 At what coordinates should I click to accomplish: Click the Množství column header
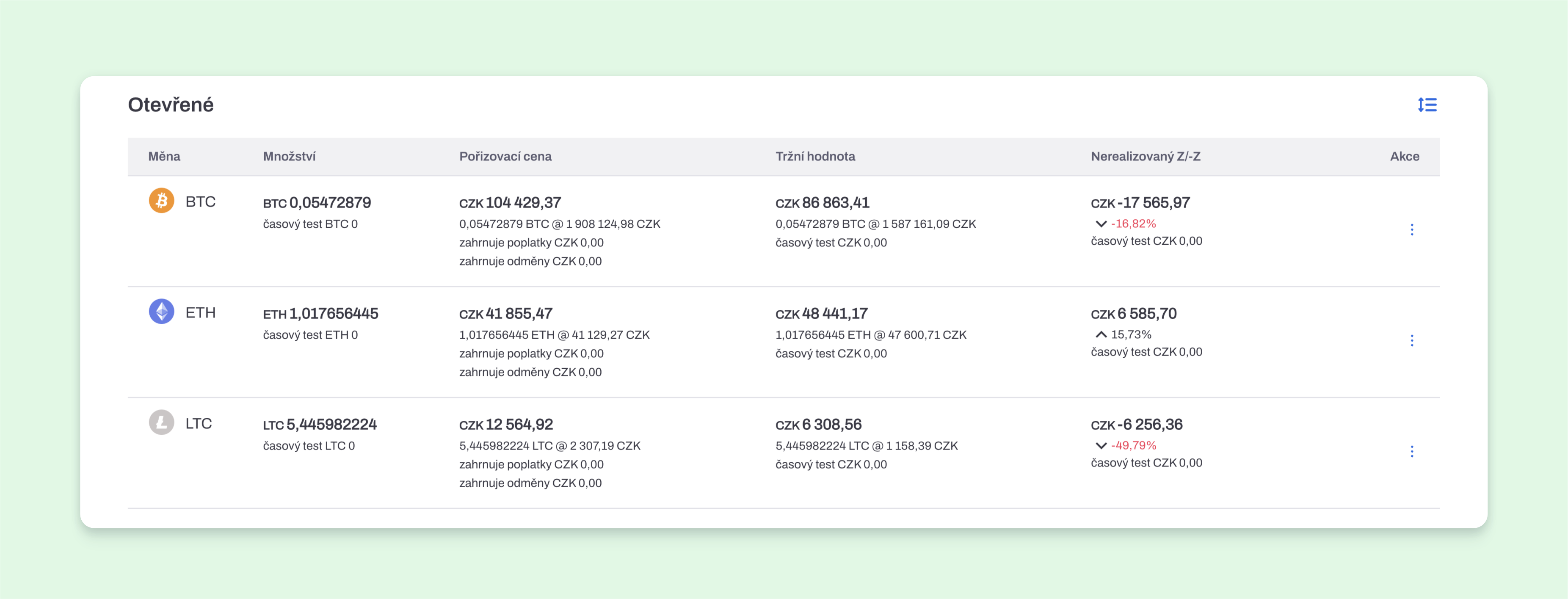(x=289, y=157)
